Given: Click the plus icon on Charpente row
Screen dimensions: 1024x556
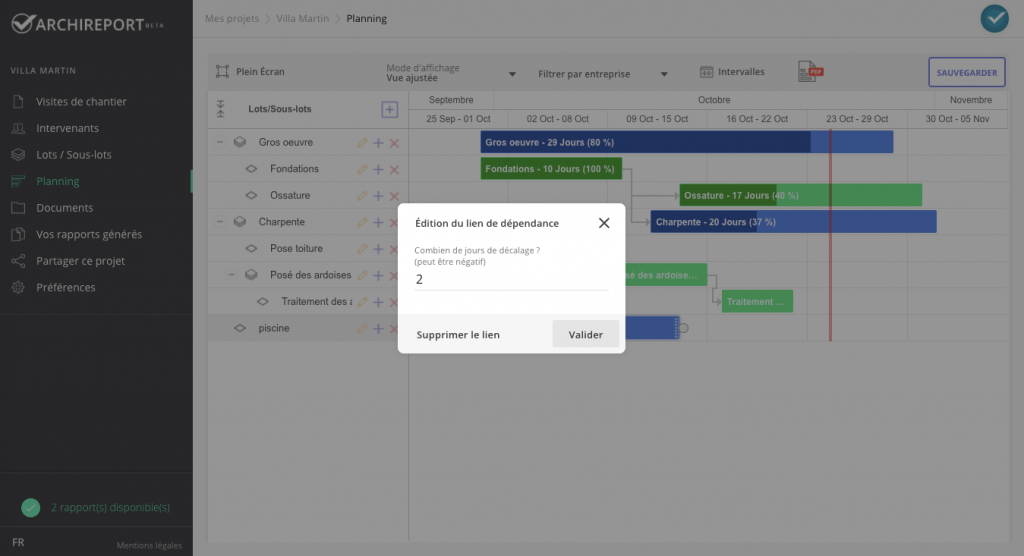Looking at the screenshot, I should 378,222.
